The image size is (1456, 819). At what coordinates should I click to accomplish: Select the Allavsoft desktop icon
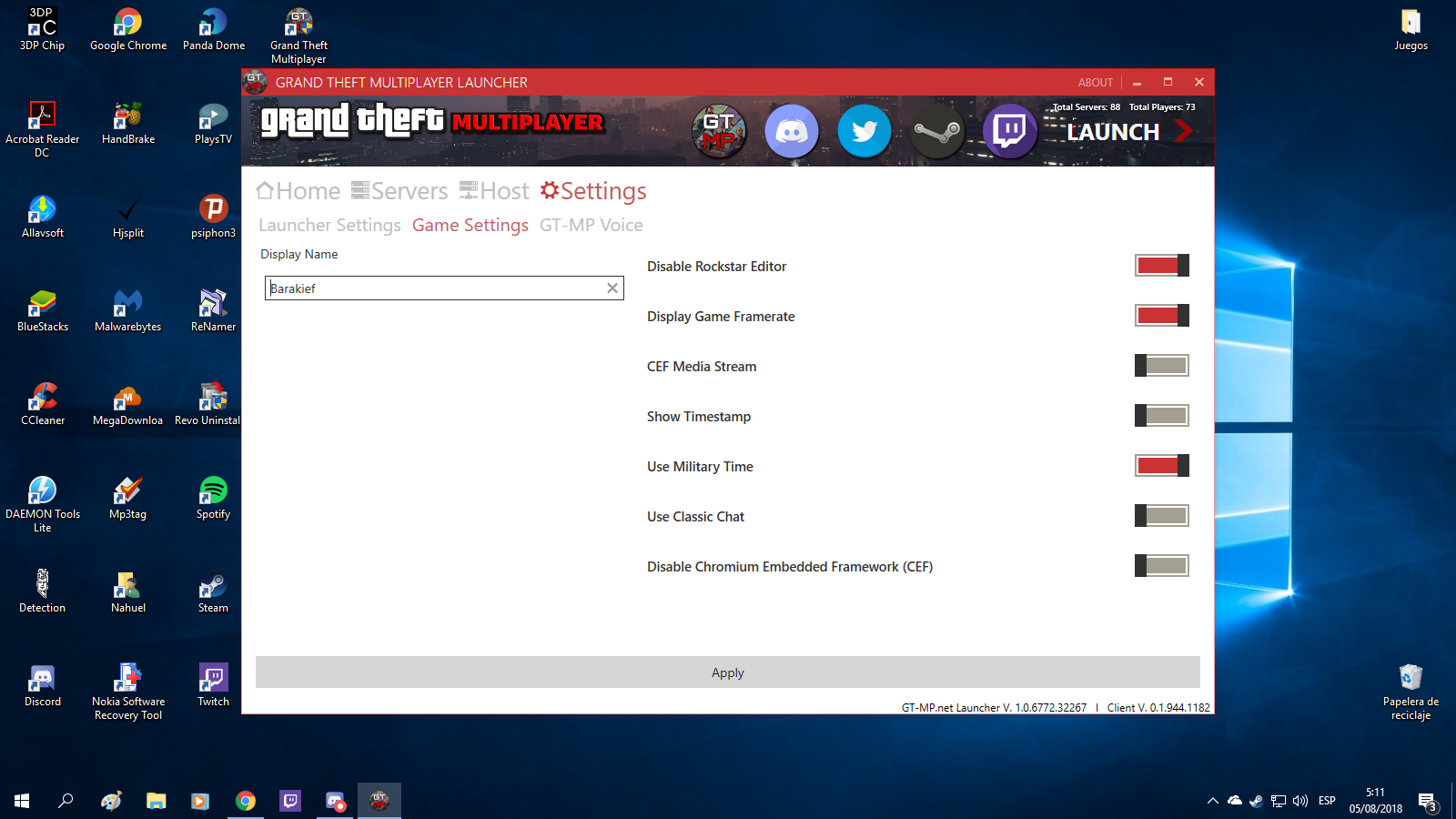click(43, 217)
